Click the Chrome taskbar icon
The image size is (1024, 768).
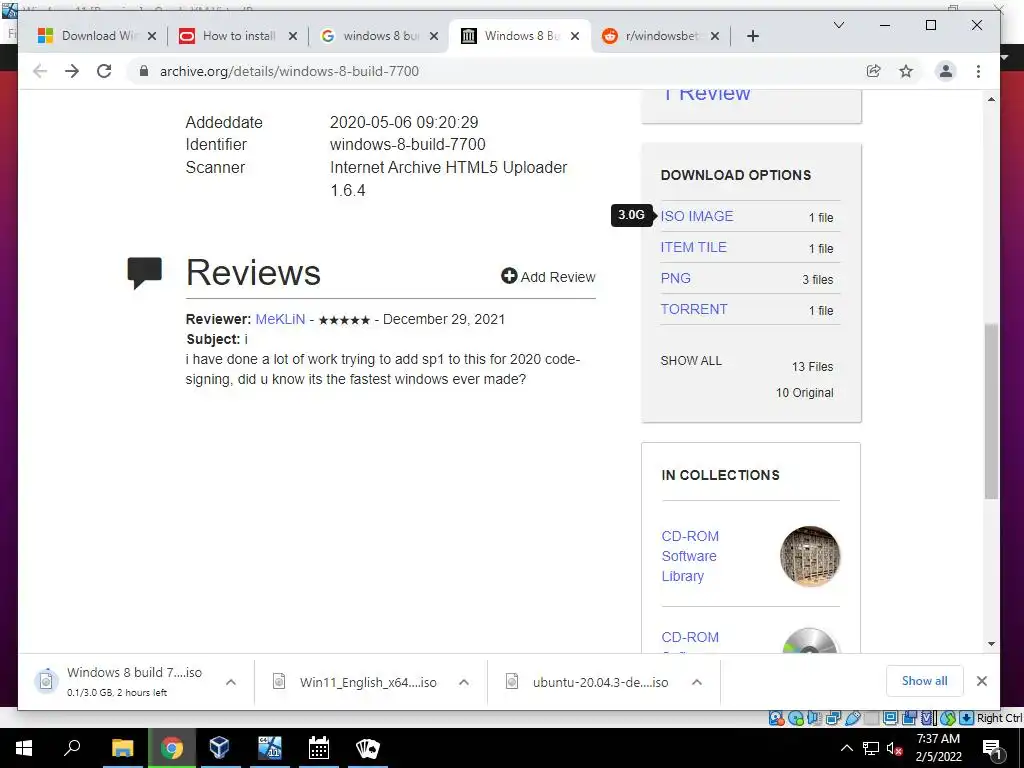click(x=171, y=748)
